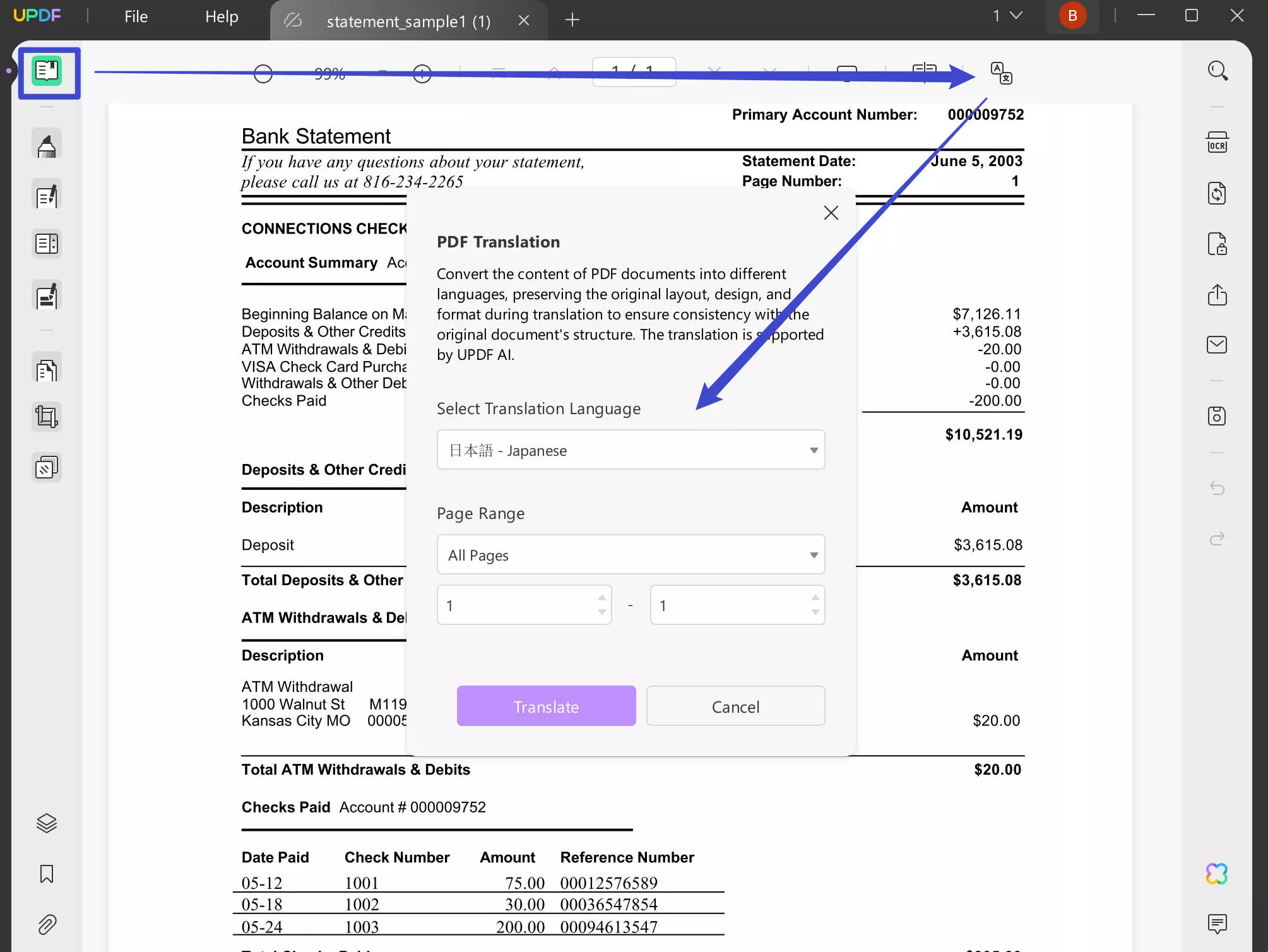Open the Layers panel
The image size is (1268, 952).
pyautogui.click(x=47, y=823)
